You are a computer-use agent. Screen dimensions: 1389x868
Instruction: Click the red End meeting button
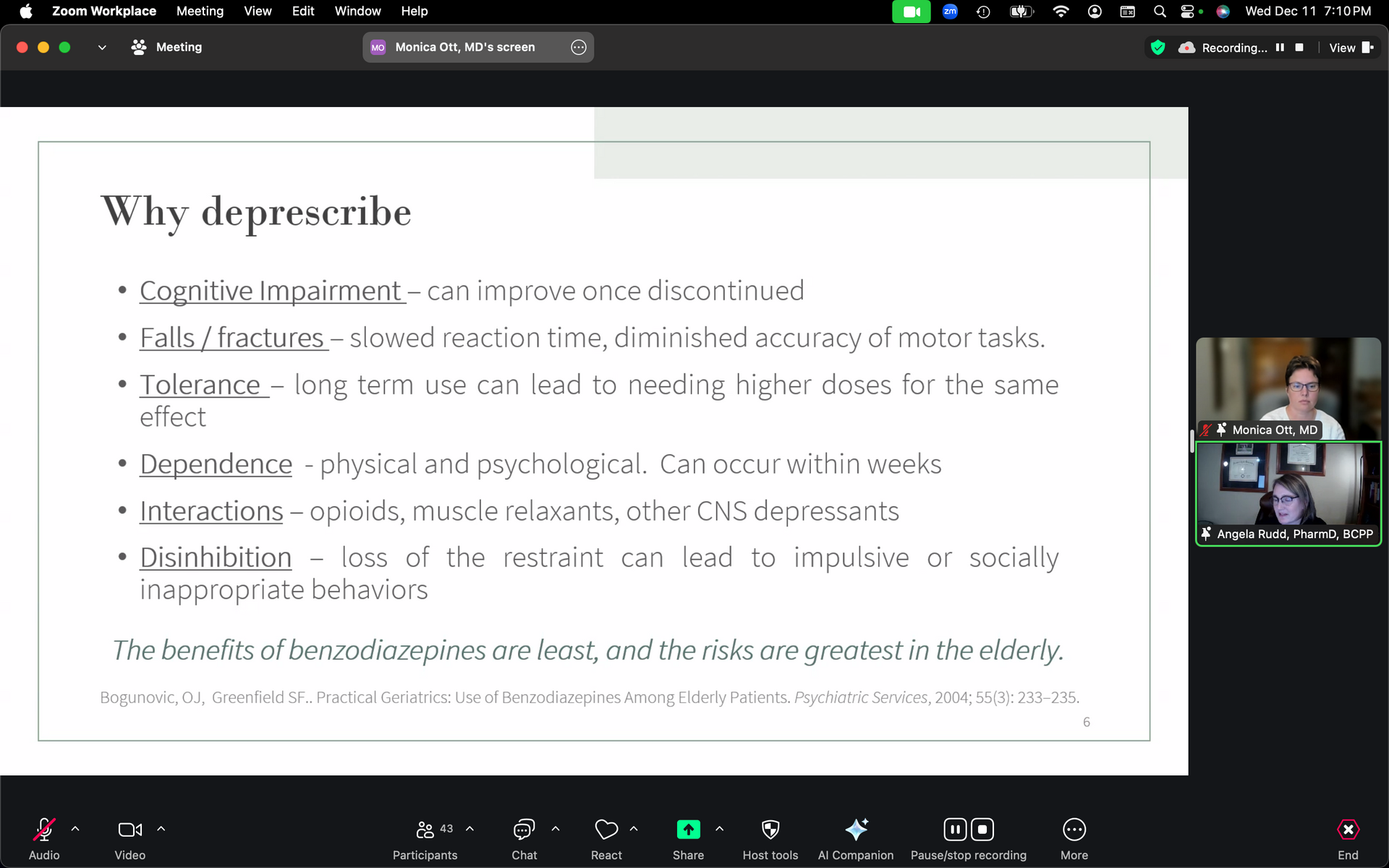coord(1348,829)
